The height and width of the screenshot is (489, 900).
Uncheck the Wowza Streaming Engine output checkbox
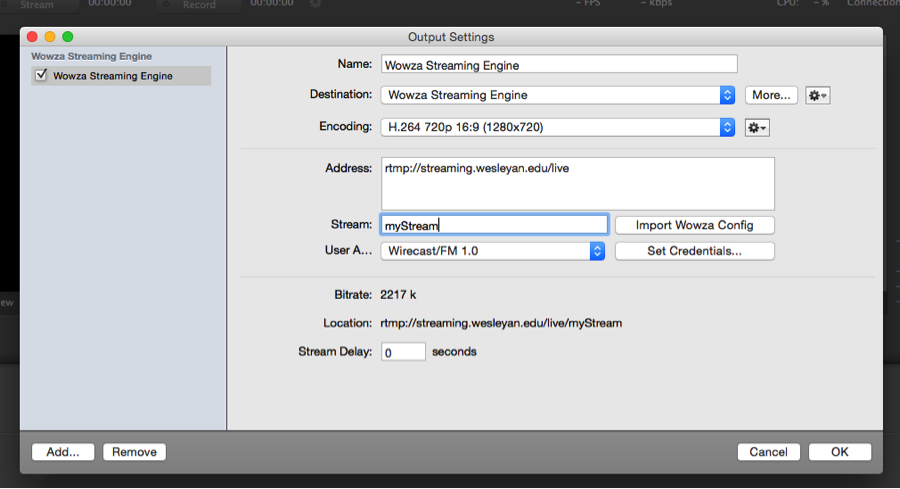41,75
